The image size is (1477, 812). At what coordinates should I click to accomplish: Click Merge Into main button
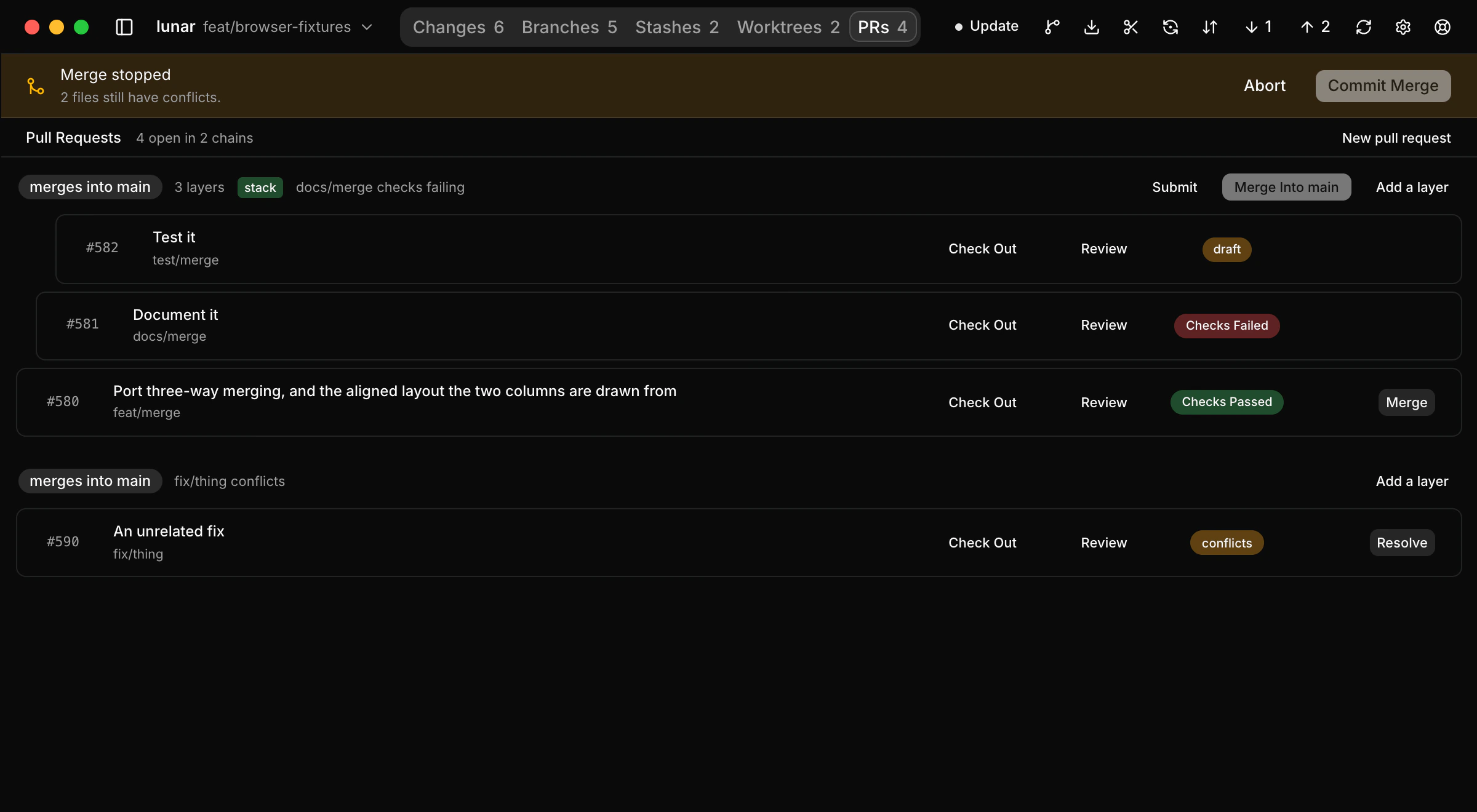click(1286, 187)
